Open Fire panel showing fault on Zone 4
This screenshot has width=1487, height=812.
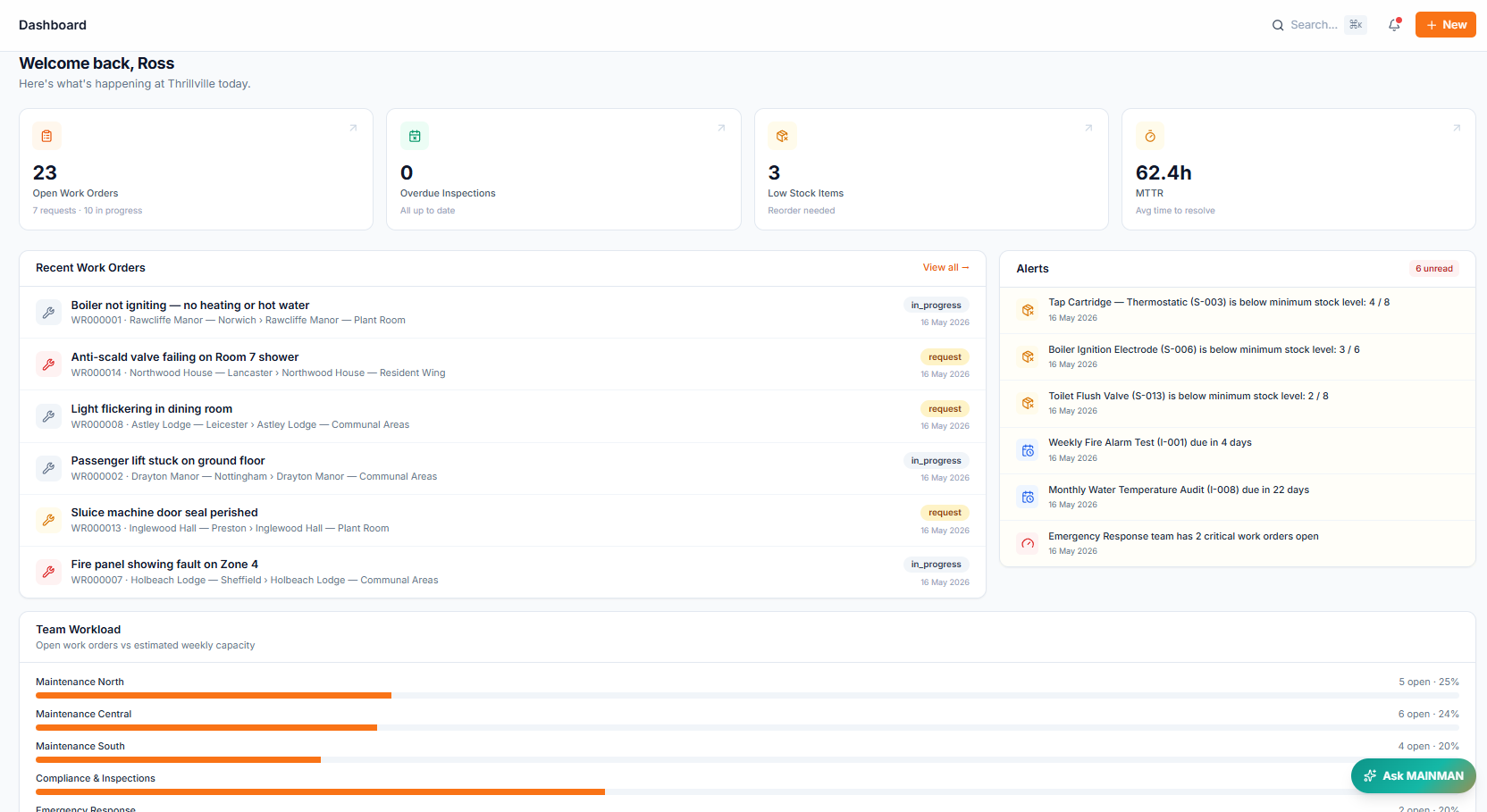click(x=502, y=571)
